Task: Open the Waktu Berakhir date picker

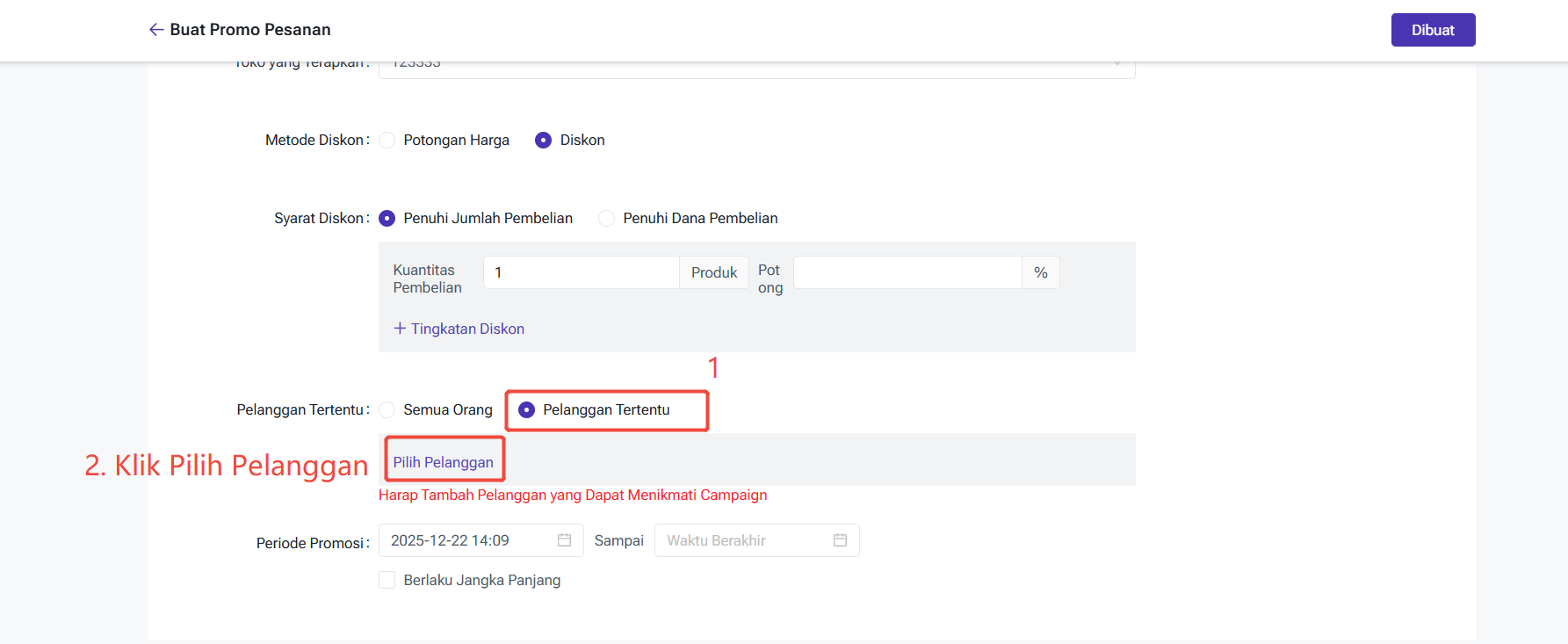Action: [x=745, y=540]
